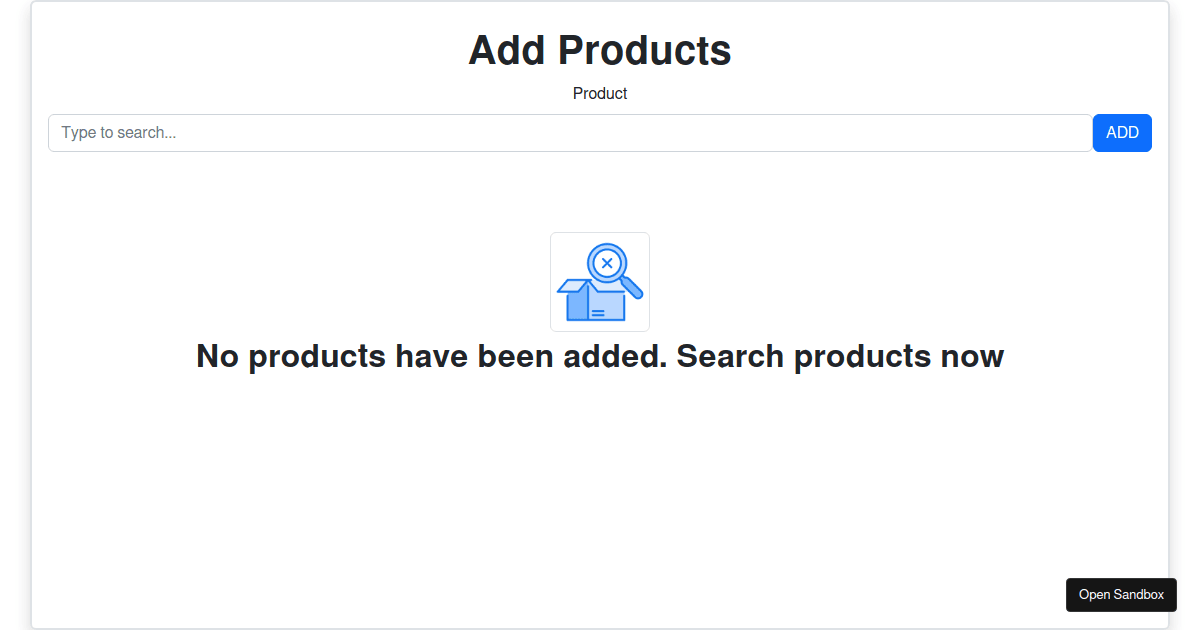Click the empty-state product search illustration
Viewport: 1200px width, 630px height.
(x=600, y=282)
